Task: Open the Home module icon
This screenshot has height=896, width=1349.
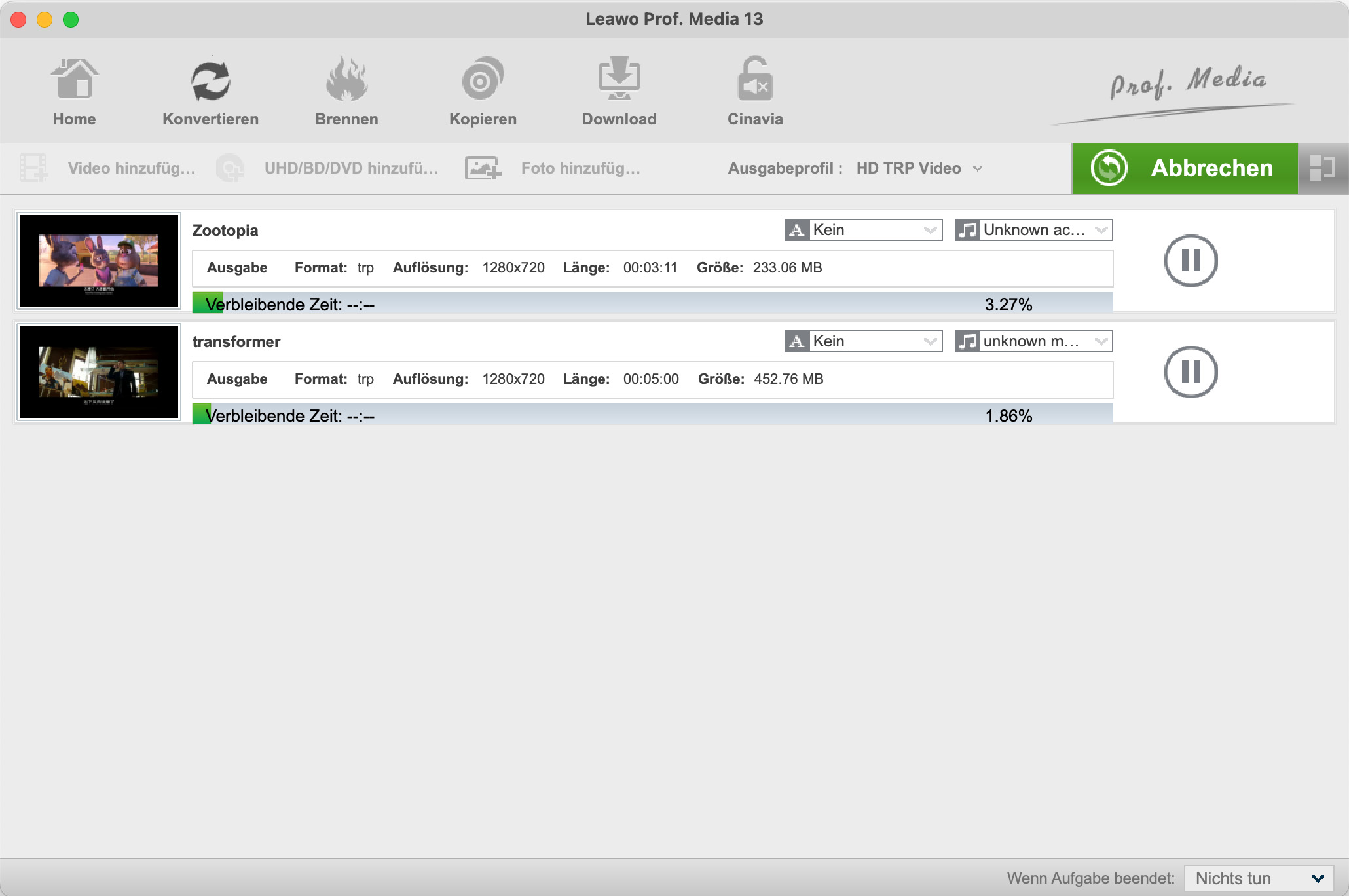Action: 74,79
